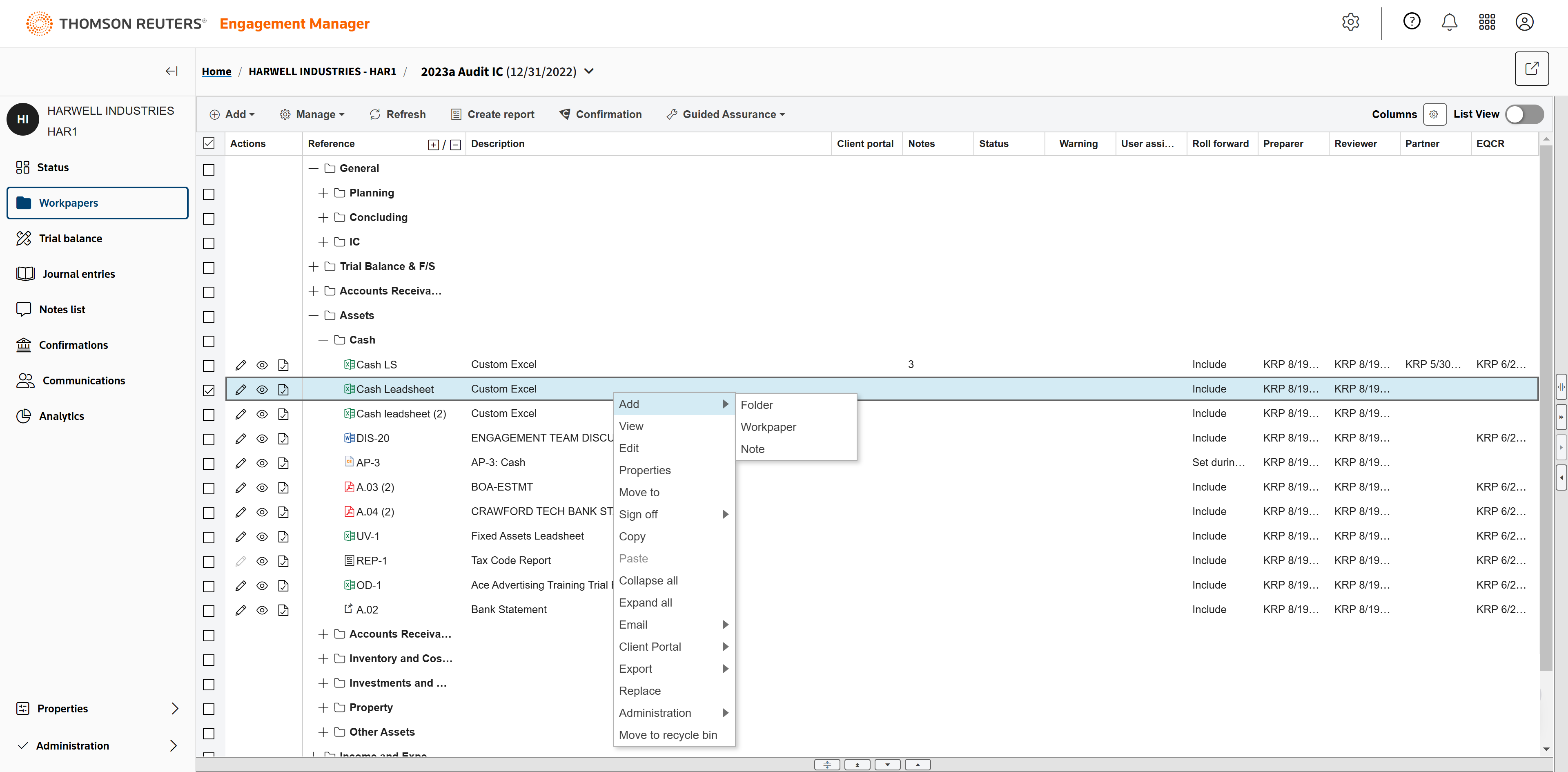Expand the Planning folder
The image size is (1568, 772).
[323, 193]
